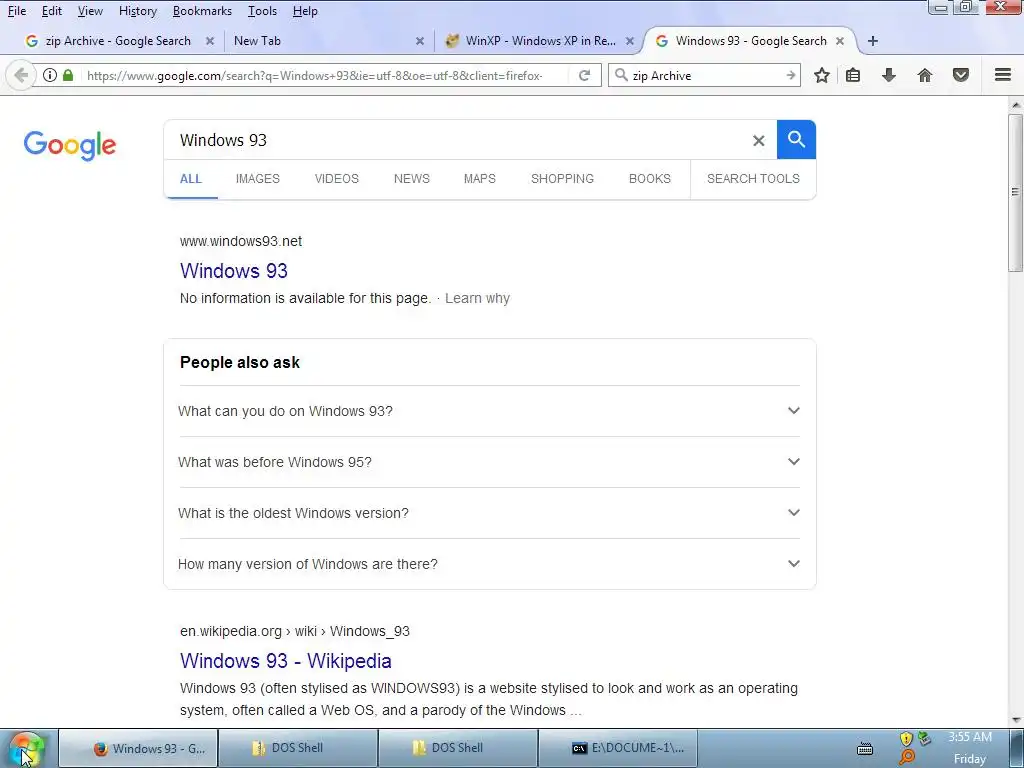
Task: Open the first DOS Shell taskbar button
Action: point(298,748)
